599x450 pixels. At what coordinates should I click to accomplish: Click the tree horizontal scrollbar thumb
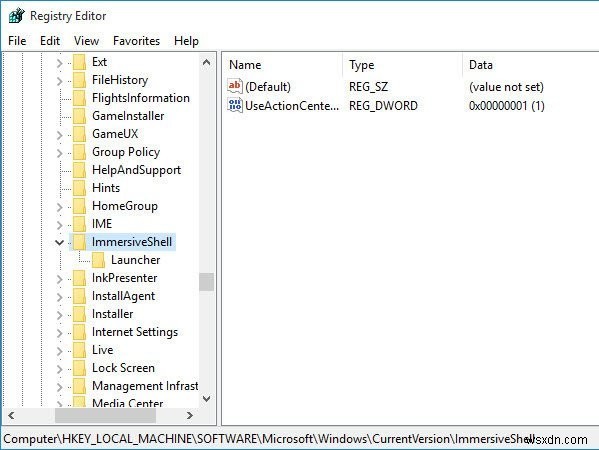[105, 415]
